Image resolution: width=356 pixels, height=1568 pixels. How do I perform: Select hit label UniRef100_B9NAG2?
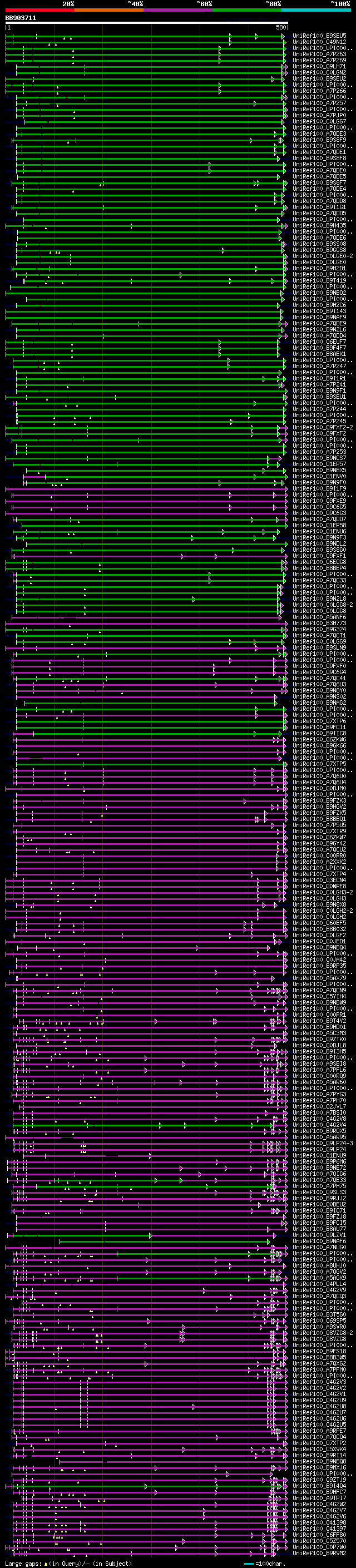coord(319,703)
